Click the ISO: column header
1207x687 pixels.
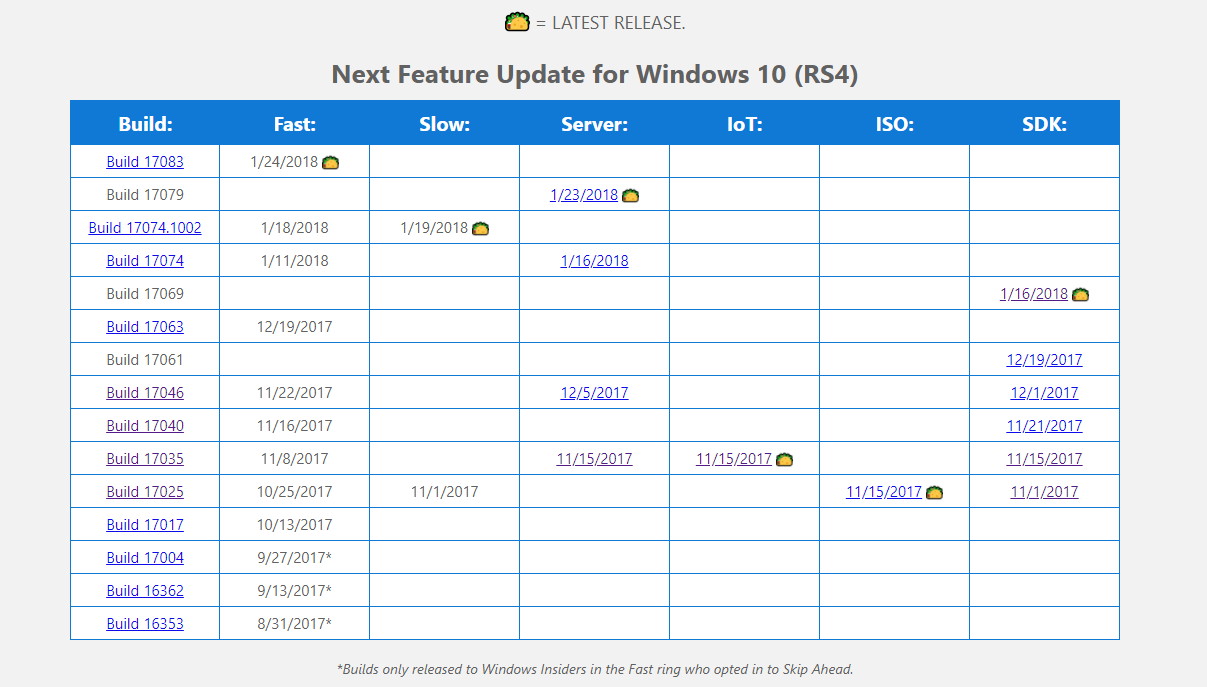pyautogui.click(x=894, y=124)
